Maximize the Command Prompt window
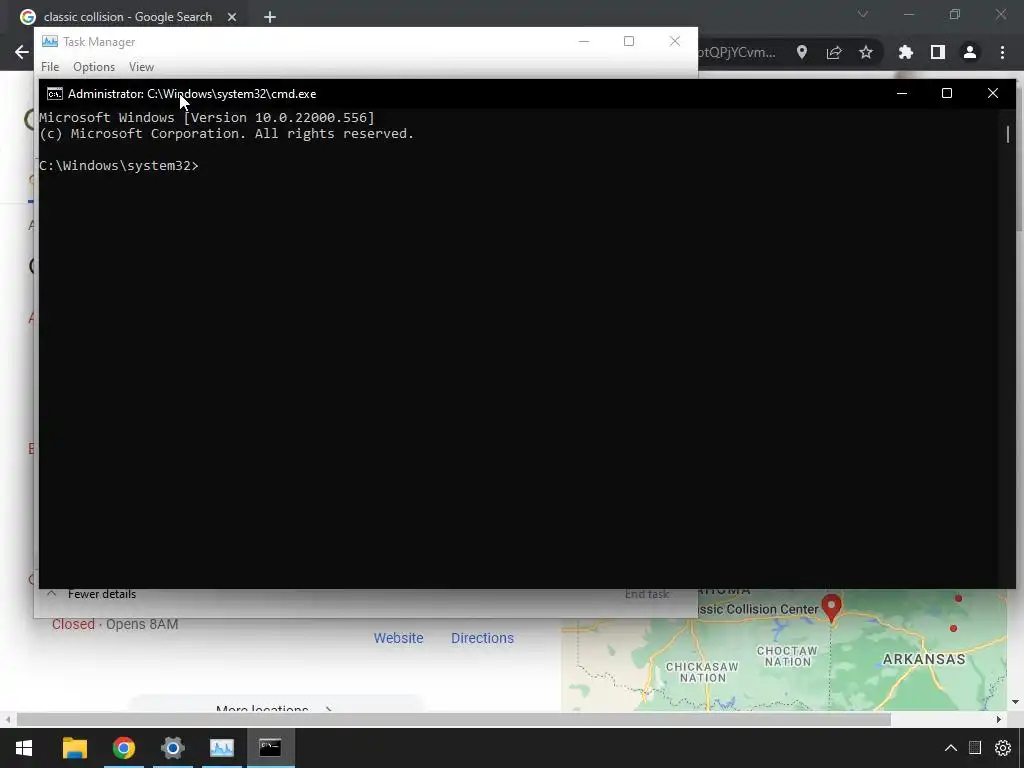This screenshot has height=768, width=1024. tap(946, 93)
